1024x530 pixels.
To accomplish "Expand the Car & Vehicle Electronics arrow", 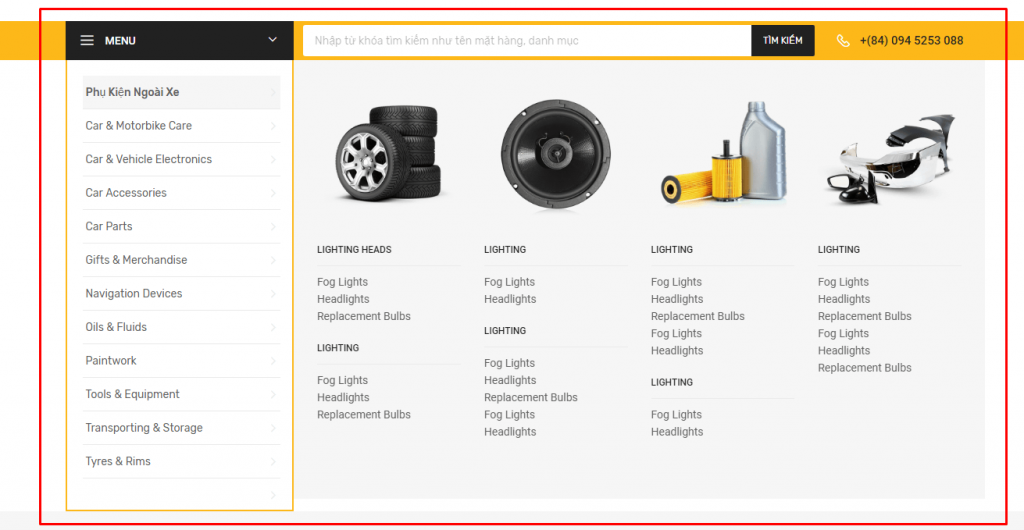I will click(273, 160).
